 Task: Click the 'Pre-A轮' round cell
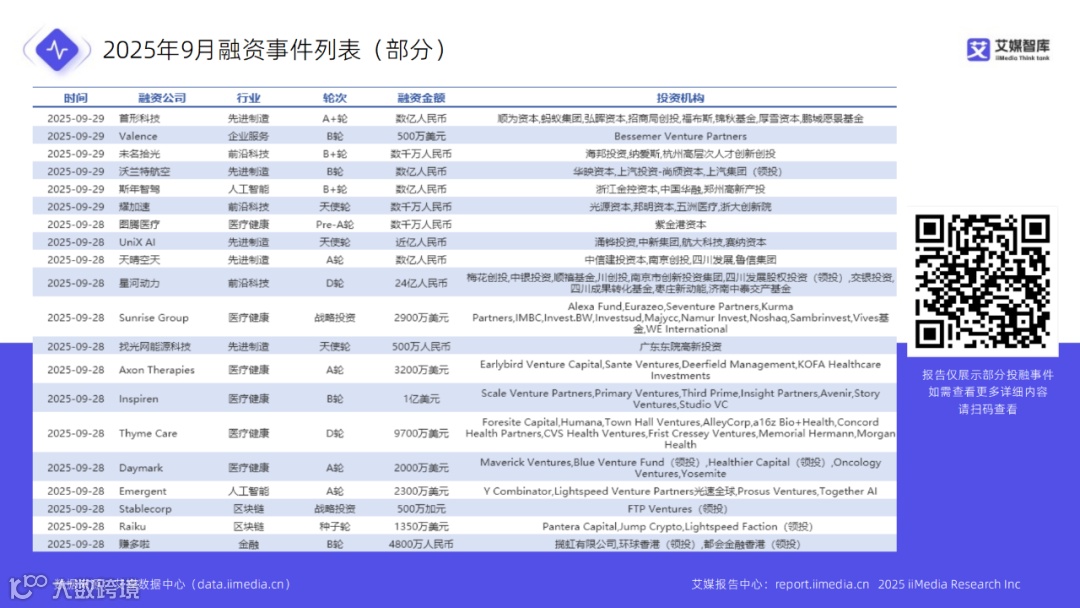[x=335, y=224]
